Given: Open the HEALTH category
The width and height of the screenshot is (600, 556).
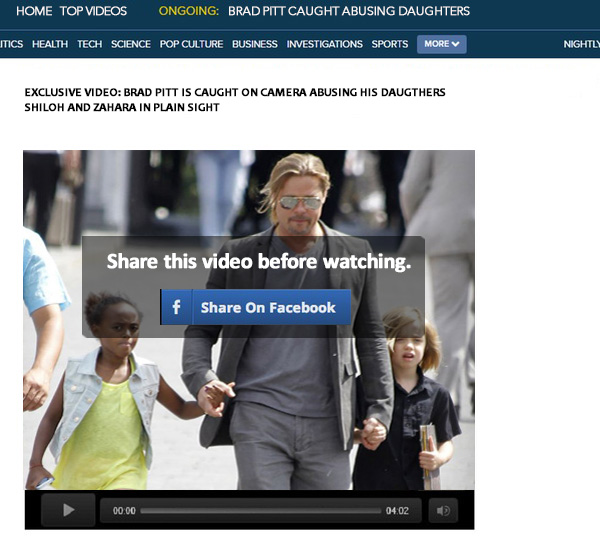Looking at the screenshot, I should coord(50,44).
